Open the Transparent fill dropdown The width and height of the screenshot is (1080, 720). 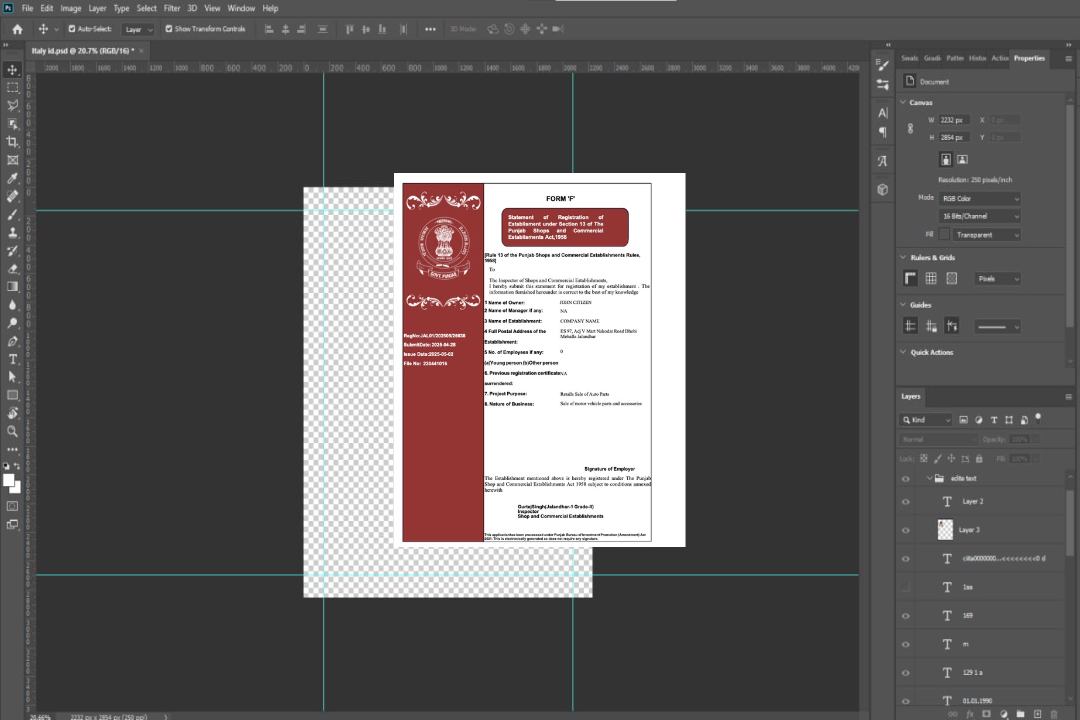[986, 235]
